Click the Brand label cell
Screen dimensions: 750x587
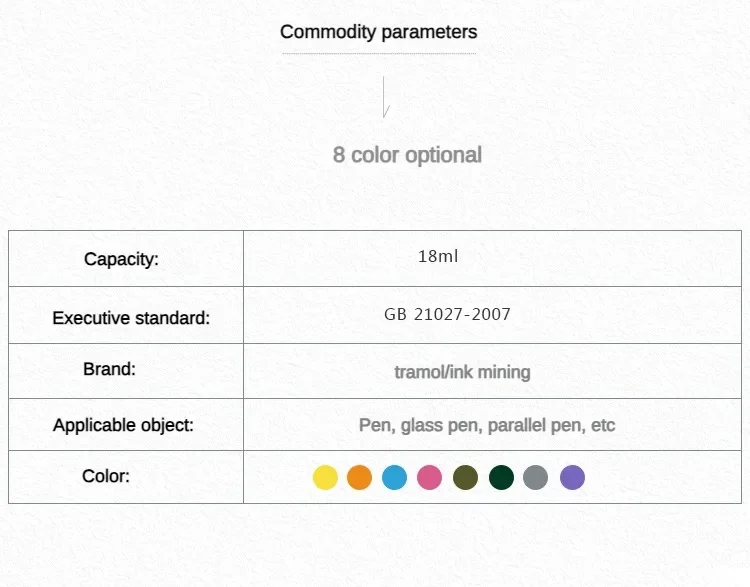(x=109, y=369)
